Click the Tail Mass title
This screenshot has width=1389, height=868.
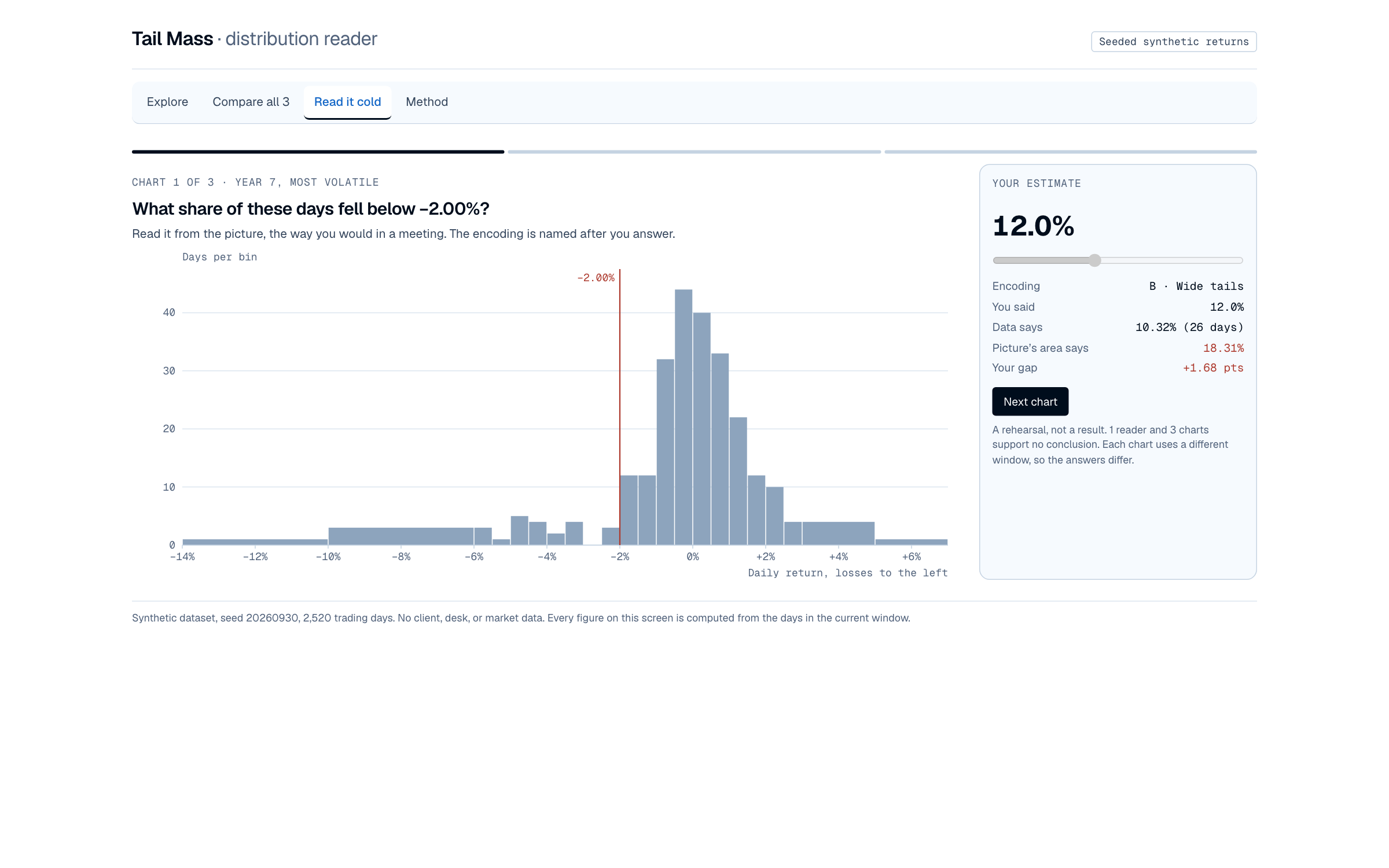pyautogui.click(x=172, y=39)
